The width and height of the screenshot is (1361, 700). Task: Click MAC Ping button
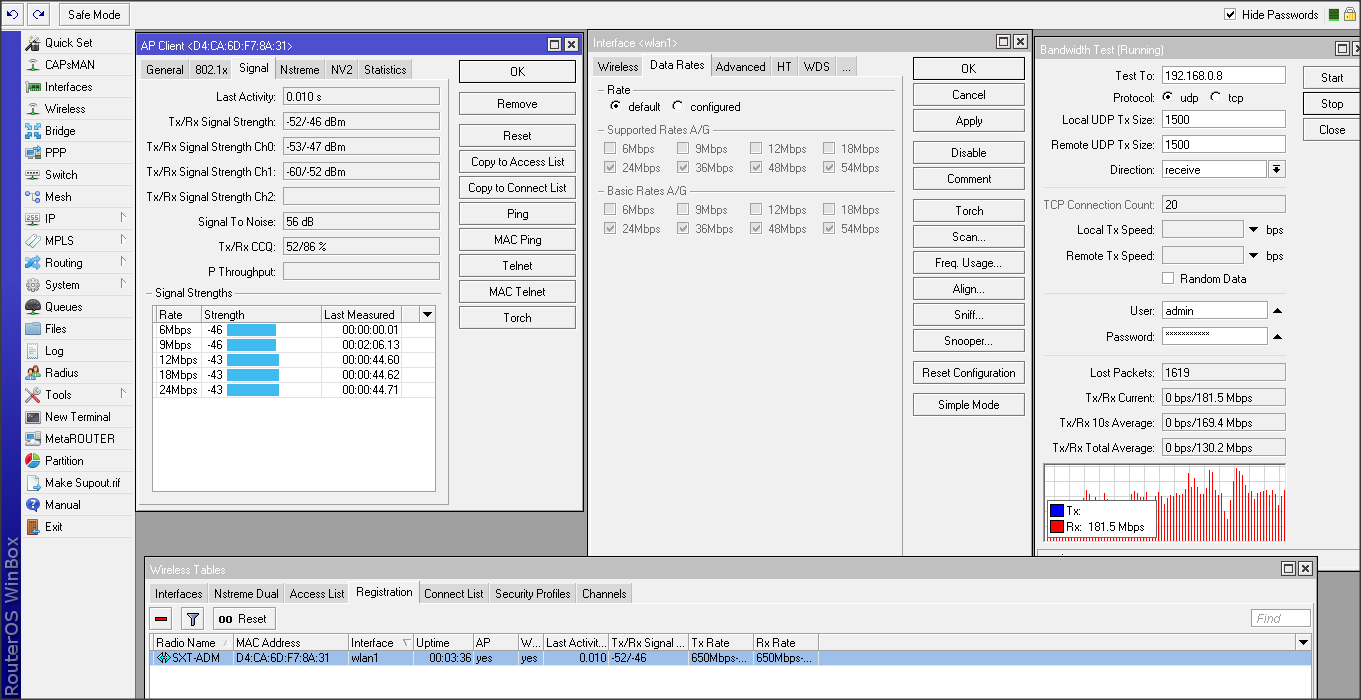[x=517, y=240]
